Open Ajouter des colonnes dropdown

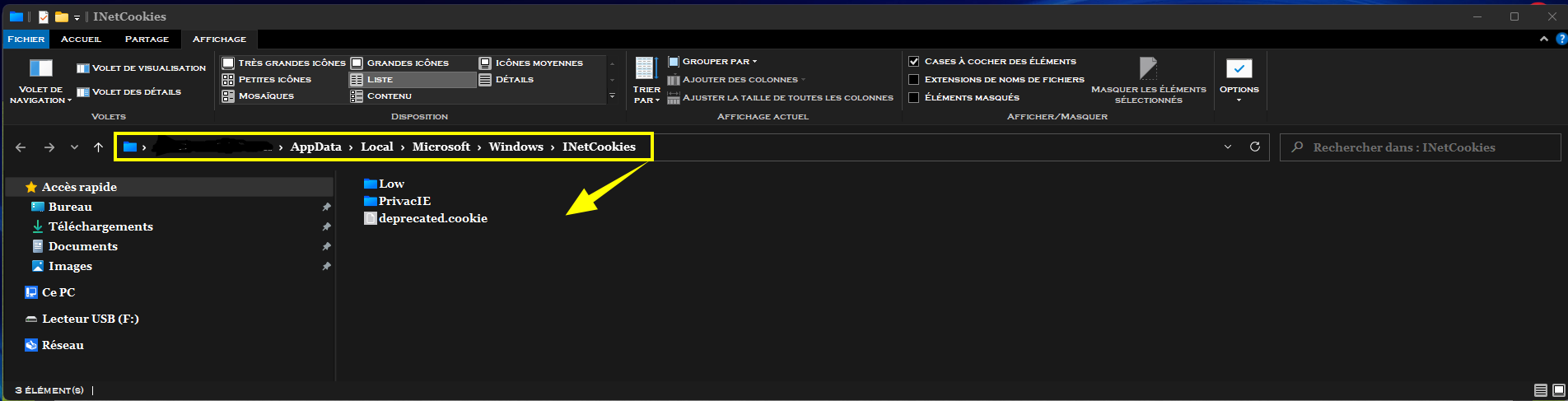point(736,80)
